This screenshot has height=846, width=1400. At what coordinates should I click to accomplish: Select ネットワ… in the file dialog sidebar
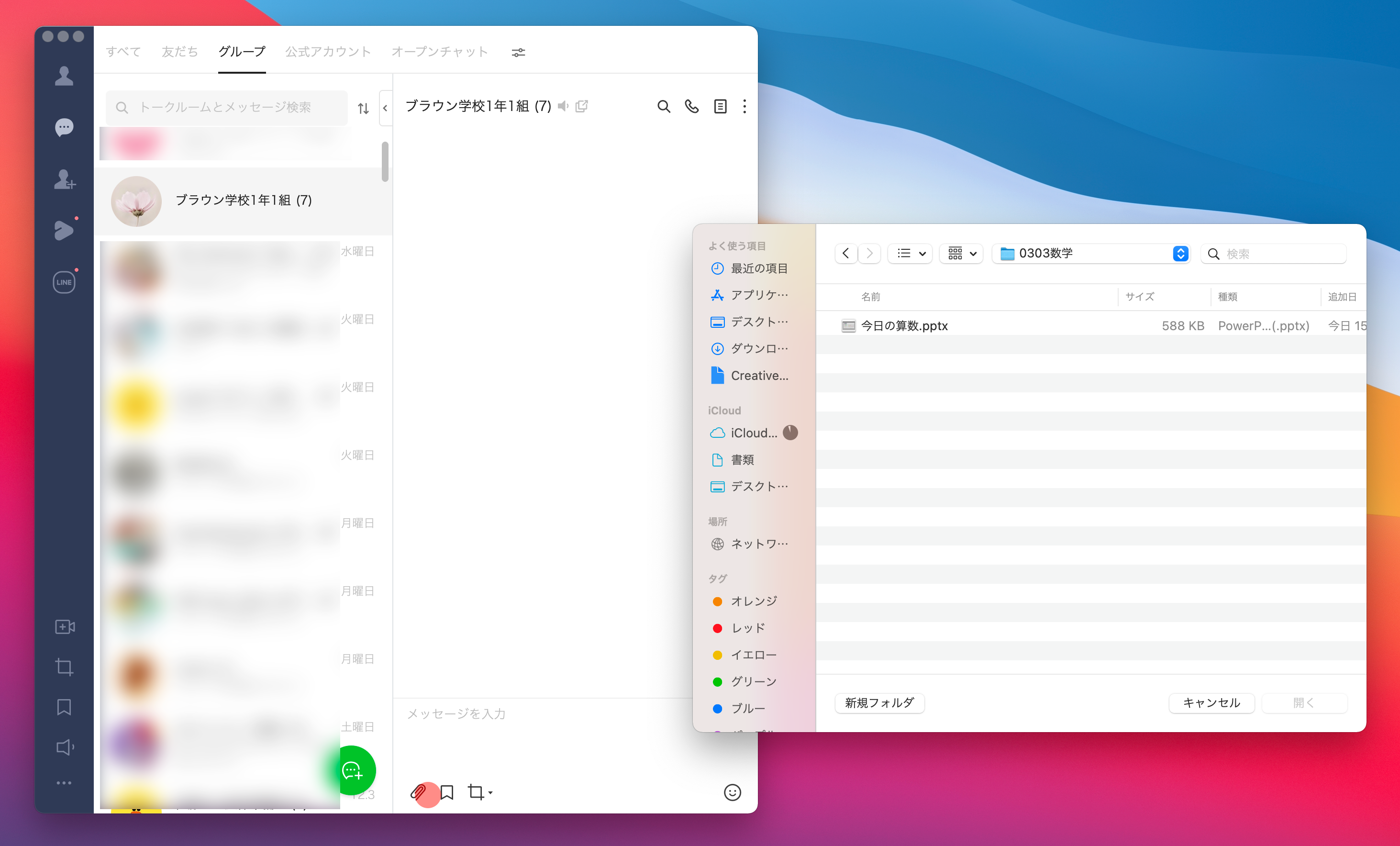(x=750, y=544)
